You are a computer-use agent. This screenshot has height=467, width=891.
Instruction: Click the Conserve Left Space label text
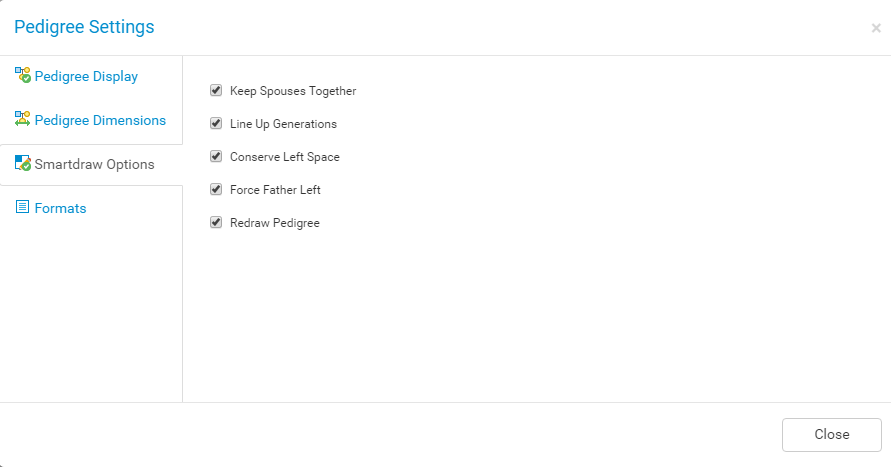[x=285, y=157]
